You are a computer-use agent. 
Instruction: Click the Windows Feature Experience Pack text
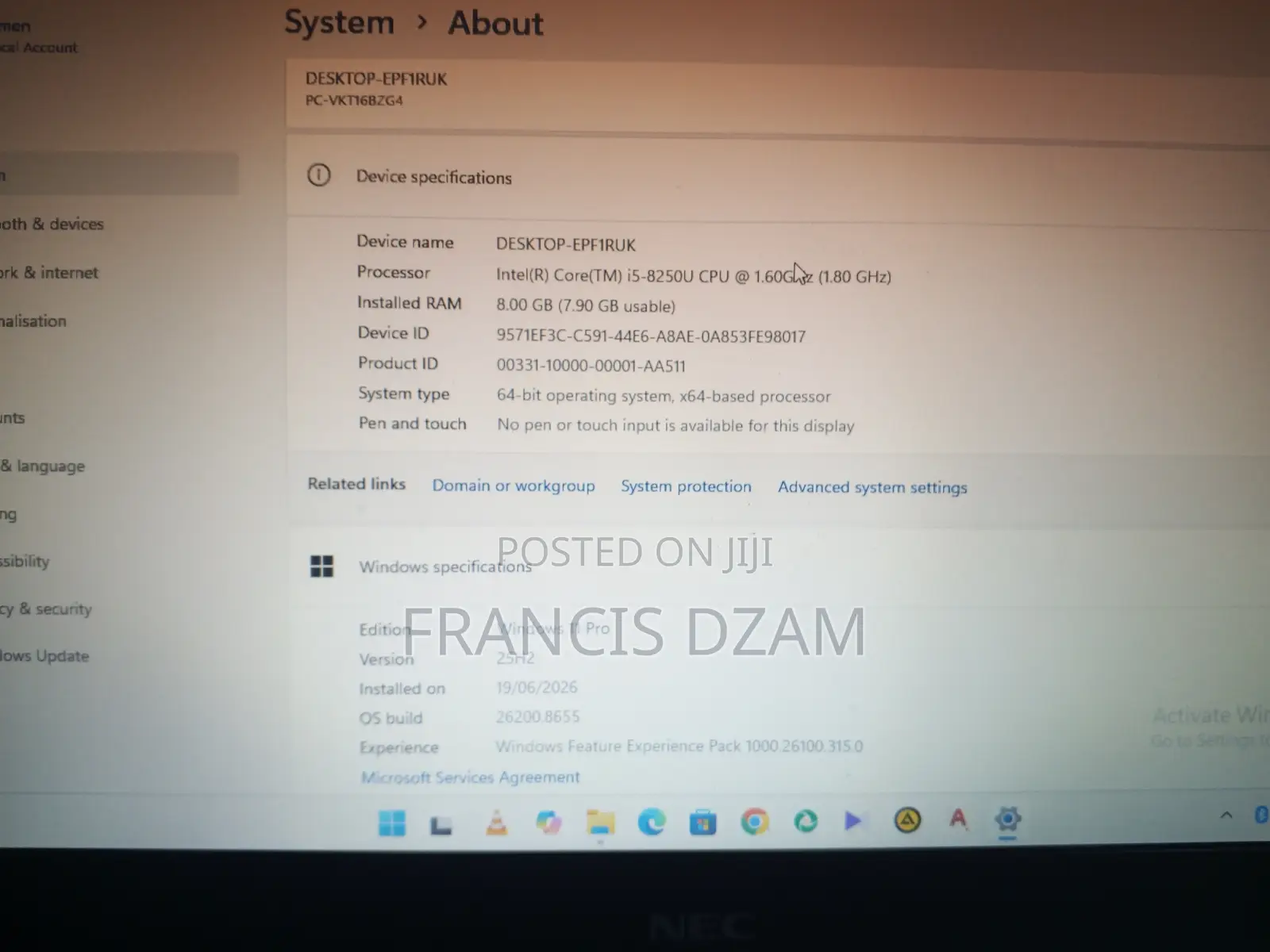click(x=679, y=746)
